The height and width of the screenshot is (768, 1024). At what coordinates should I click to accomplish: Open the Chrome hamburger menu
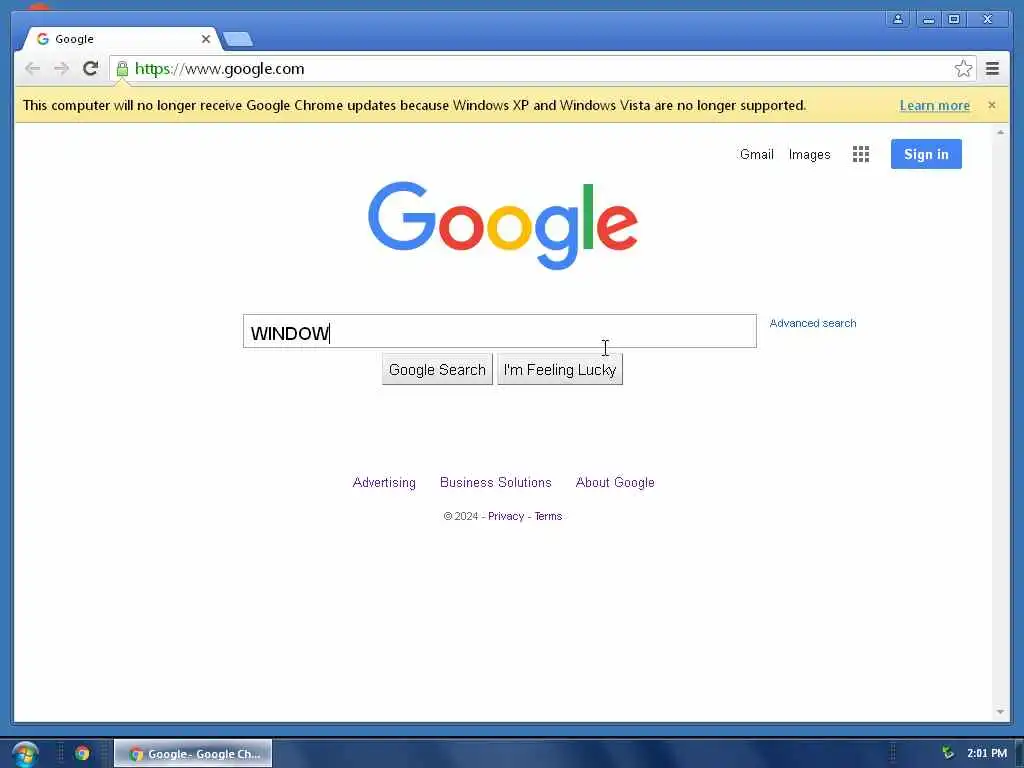point(992,69)
